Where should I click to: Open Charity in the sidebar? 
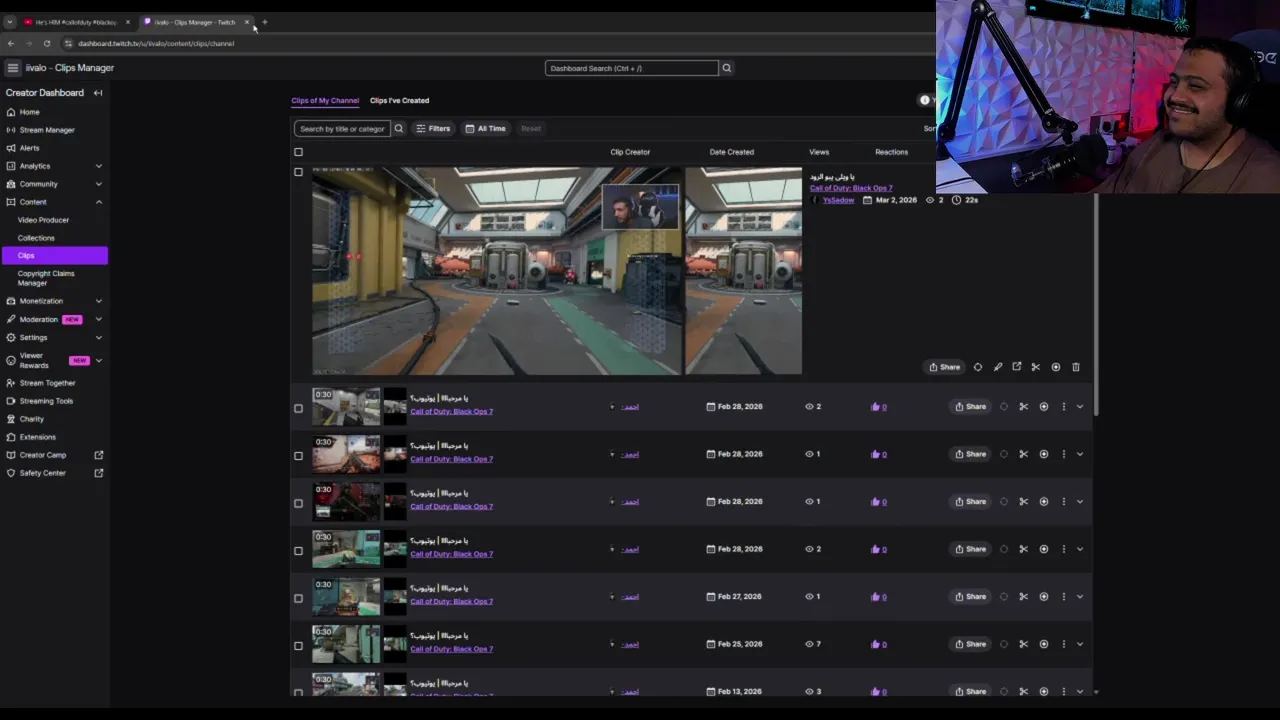32,419
